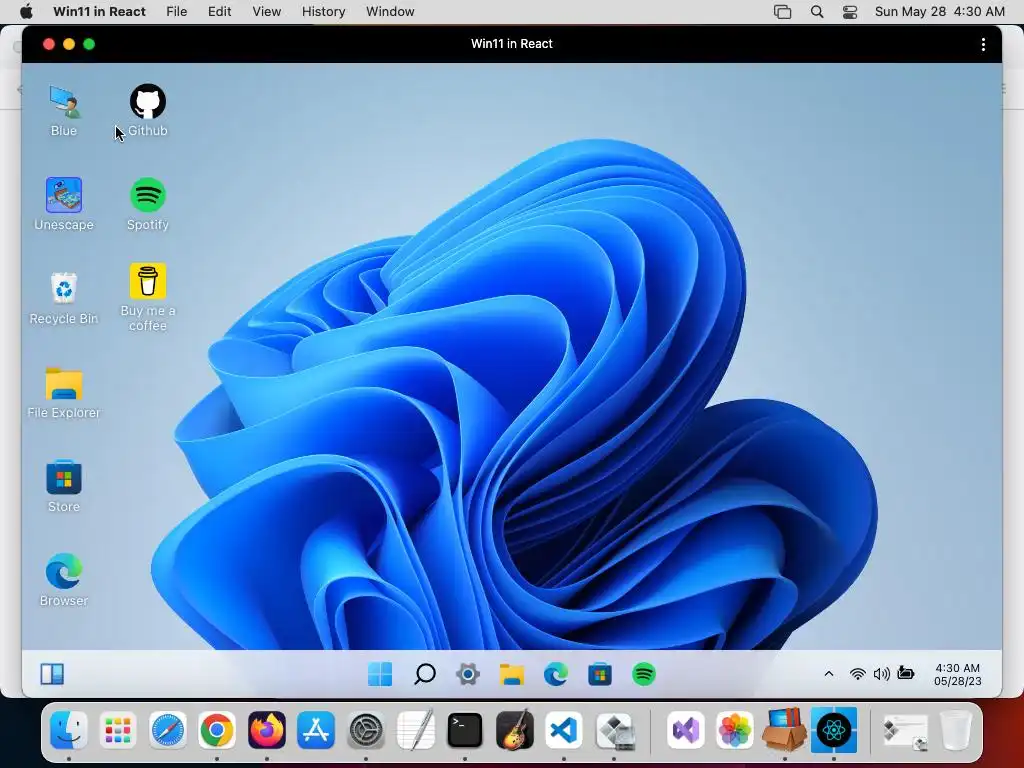Open the Trash in the Dock
1024x768 pixels.
pos(956,729)
